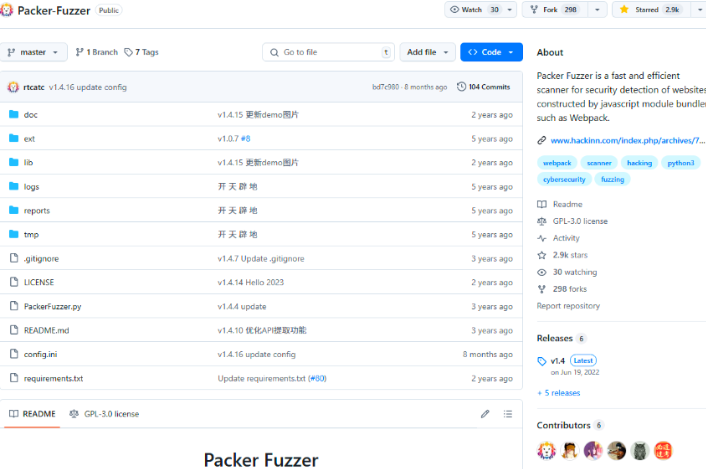Open commit message 'v1.4.7 Update .gitignore'
This screenshot has height=469, width=706.
261,259
